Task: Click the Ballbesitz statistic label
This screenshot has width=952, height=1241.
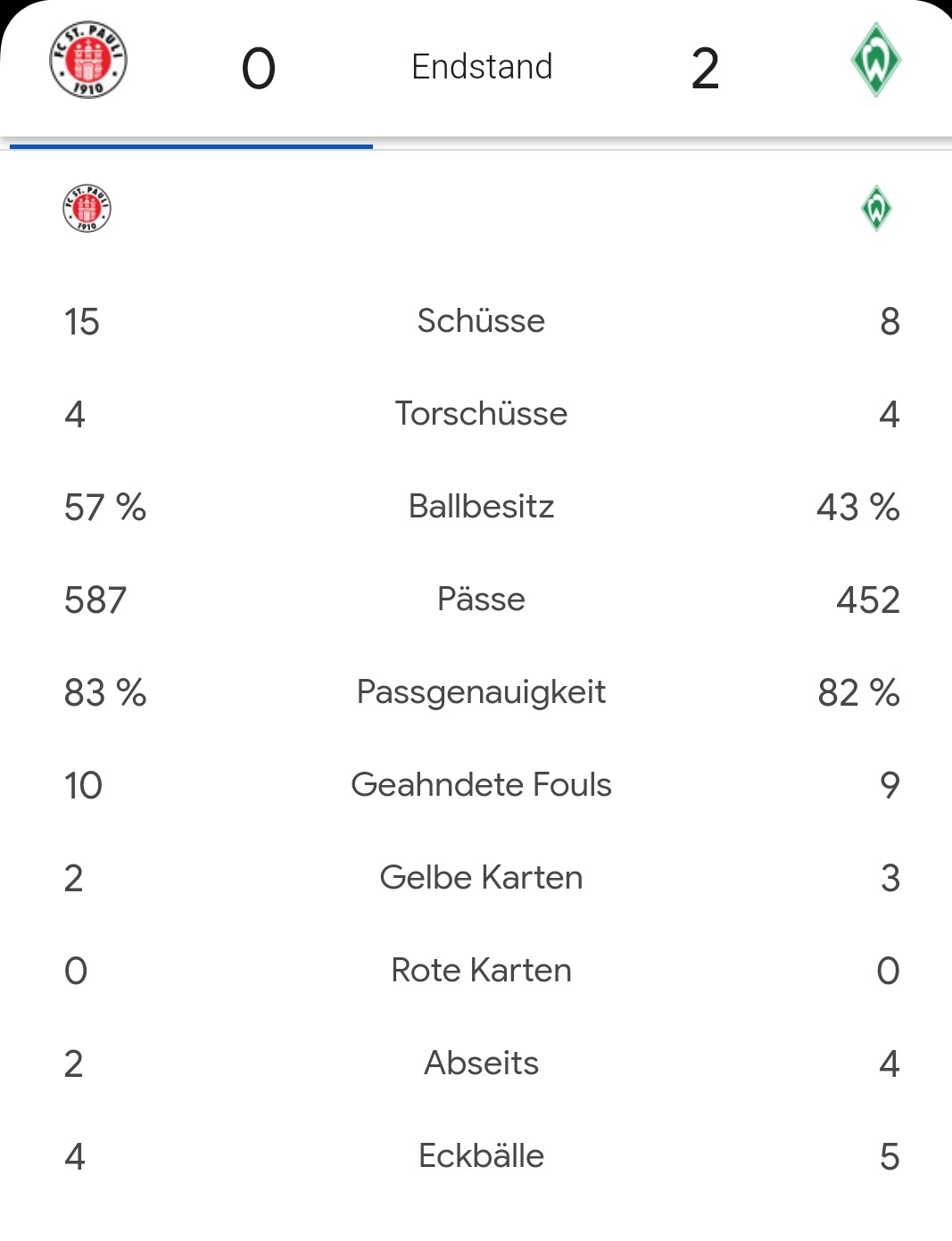Action: tap(481, 507)
